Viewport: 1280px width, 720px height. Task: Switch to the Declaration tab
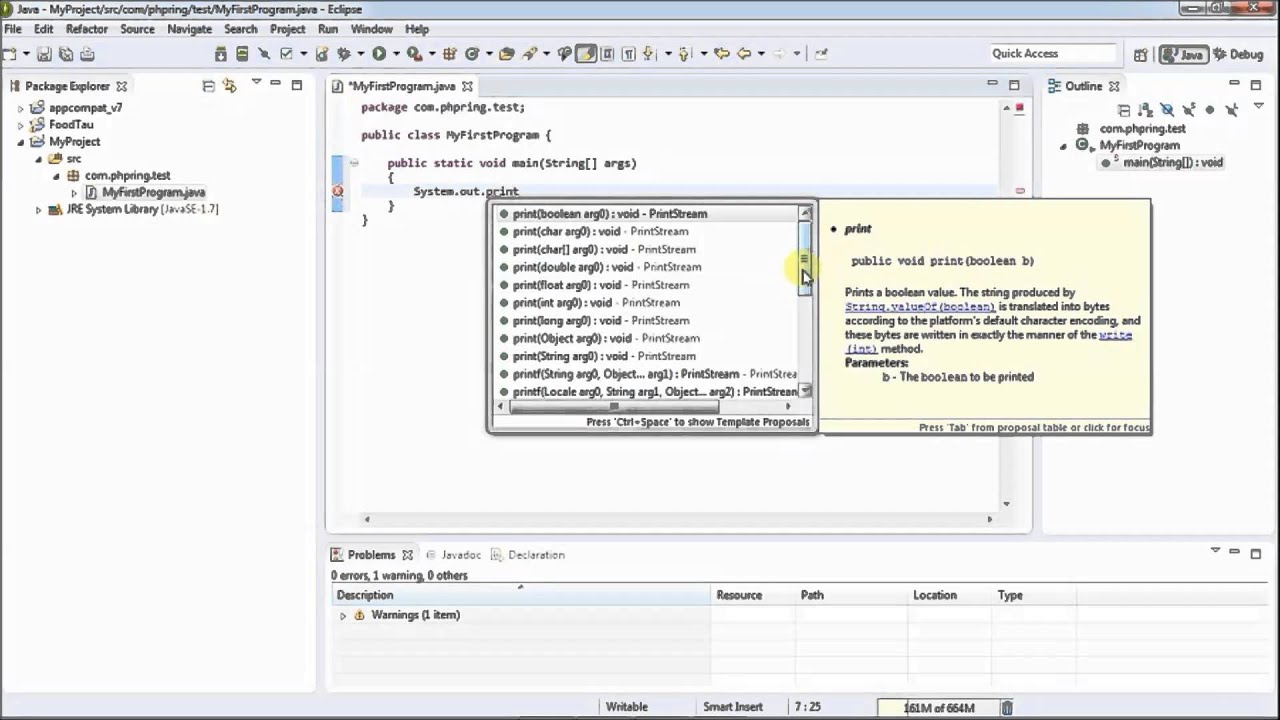(527, 554)
